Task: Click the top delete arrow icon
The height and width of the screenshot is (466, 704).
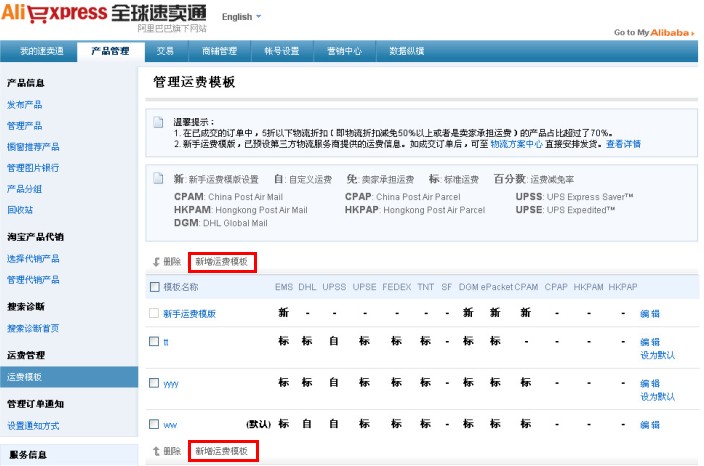Action: pyautogui.click(x=156, y=262)
